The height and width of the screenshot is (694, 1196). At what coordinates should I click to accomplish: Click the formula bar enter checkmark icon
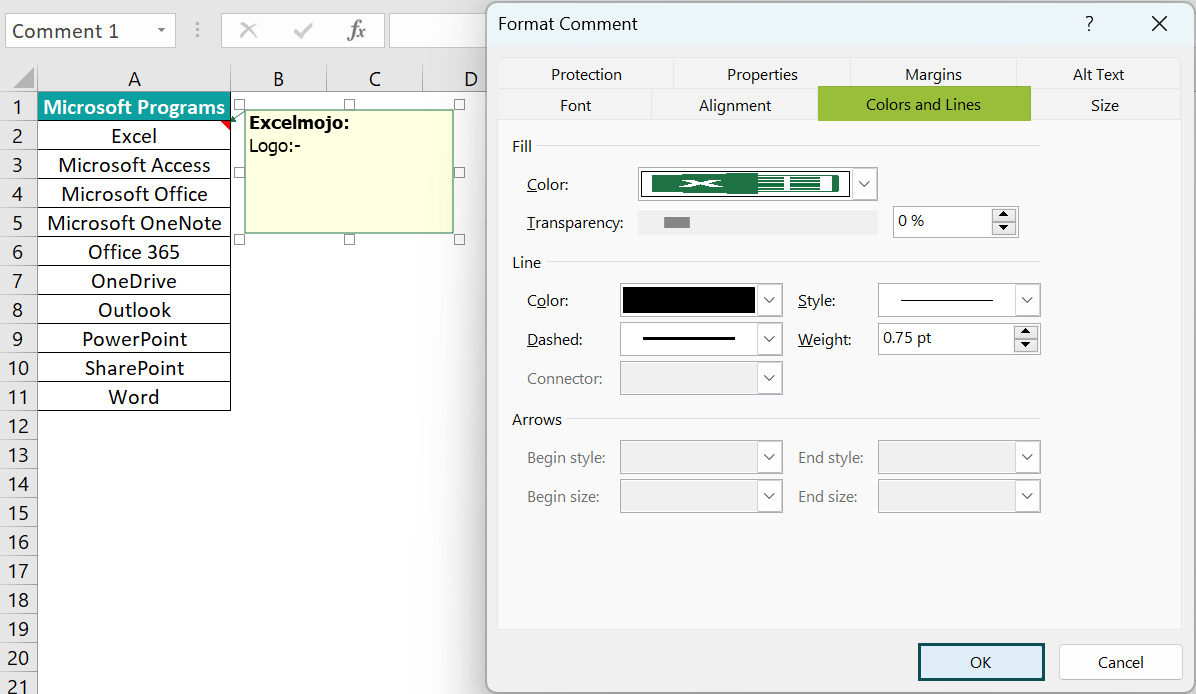click(303, 31)
